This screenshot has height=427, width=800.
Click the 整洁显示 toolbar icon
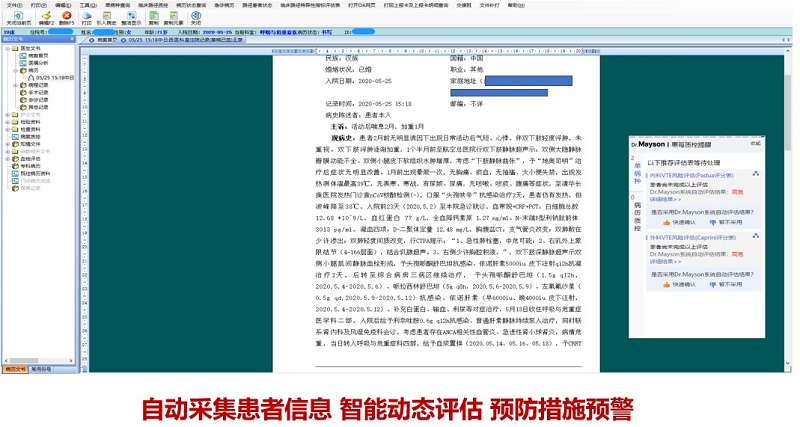click(132, 18)
